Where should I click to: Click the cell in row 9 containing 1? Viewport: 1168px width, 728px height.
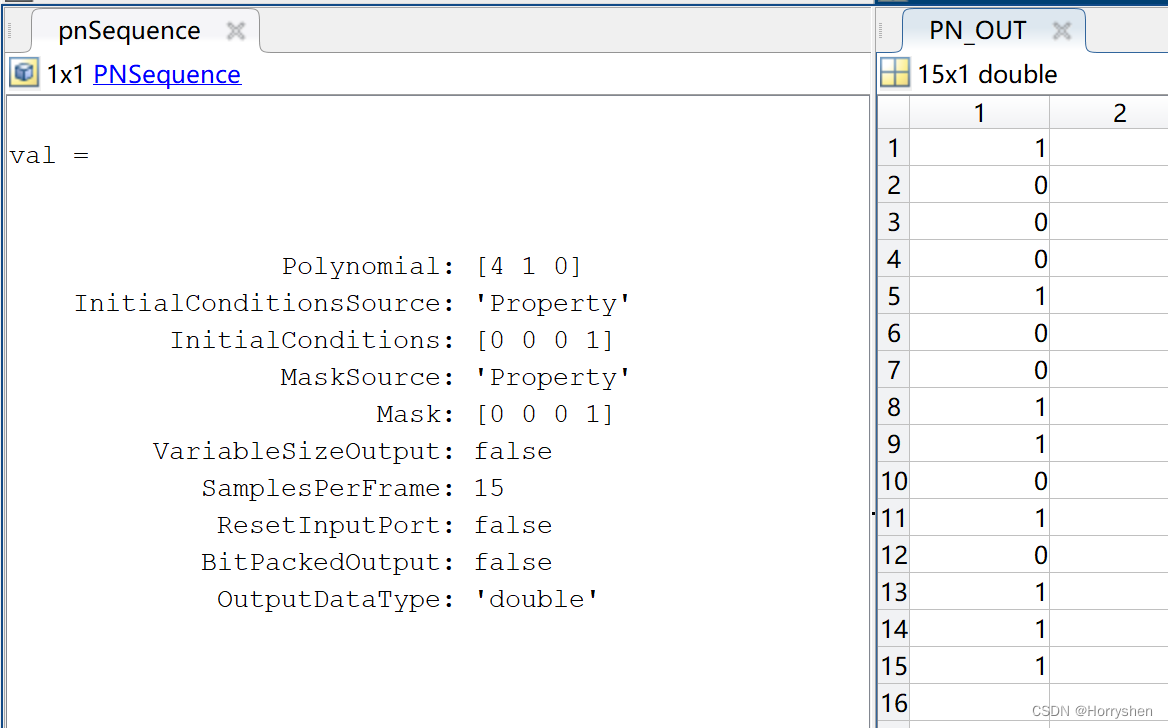click(980, 443)
